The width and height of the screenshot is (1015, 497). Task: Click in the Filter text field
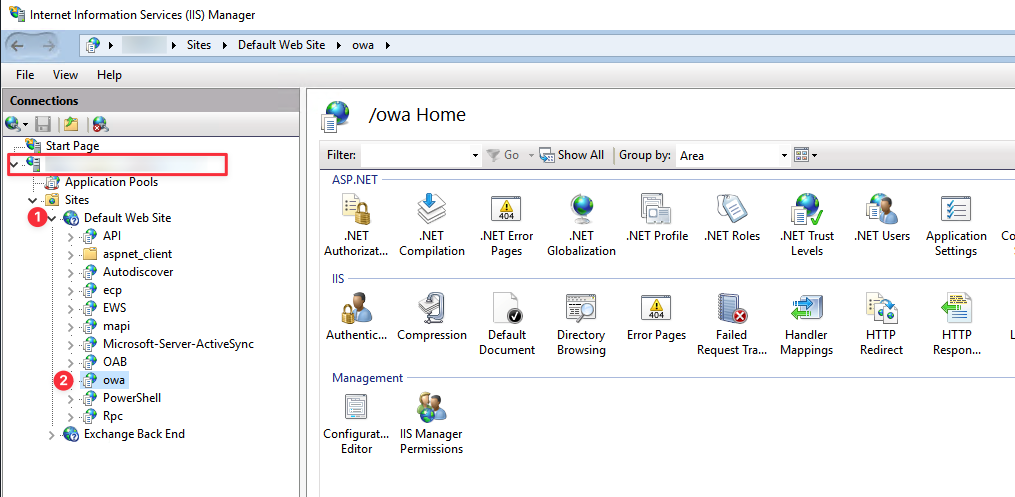(x=414, y=156)
